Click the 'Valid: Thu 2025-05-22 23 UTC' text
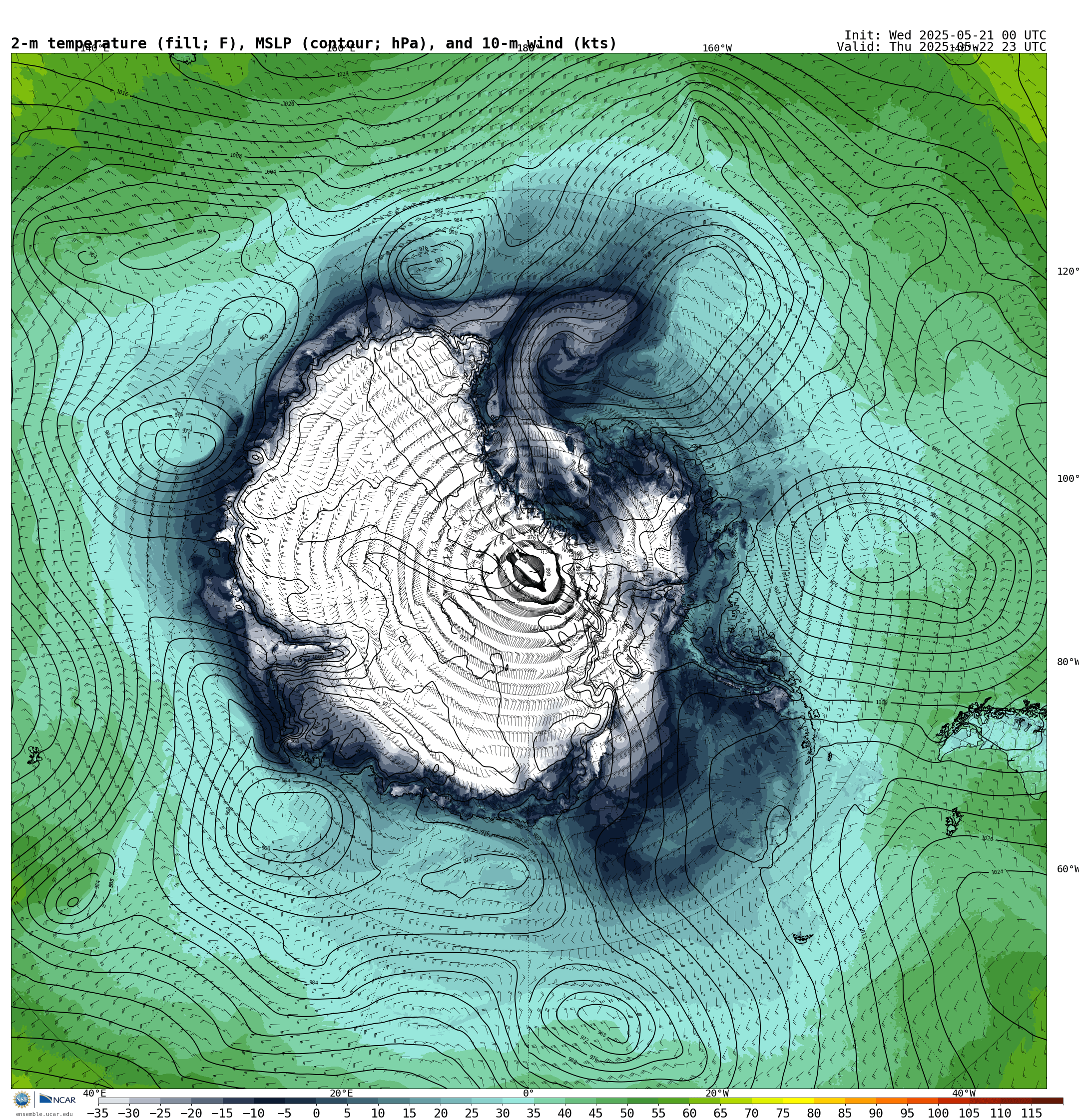 click(x=941, y=47)
